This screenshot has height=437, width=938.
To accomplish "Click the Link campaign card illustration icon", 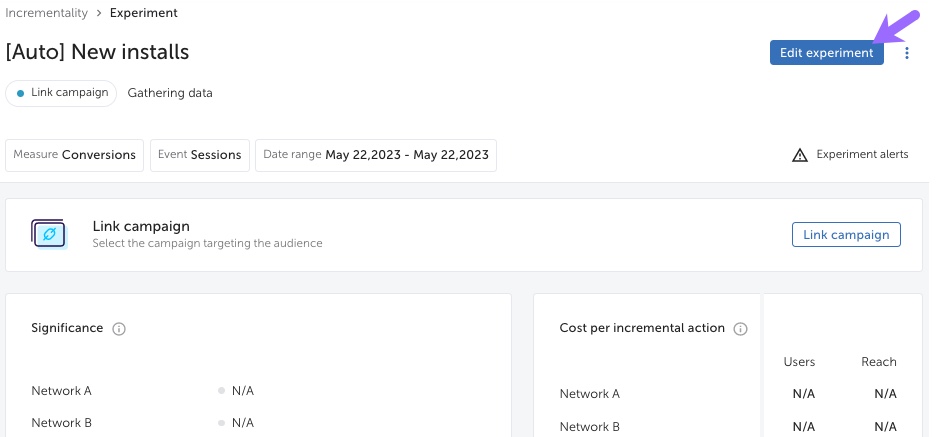I will 49,234.
